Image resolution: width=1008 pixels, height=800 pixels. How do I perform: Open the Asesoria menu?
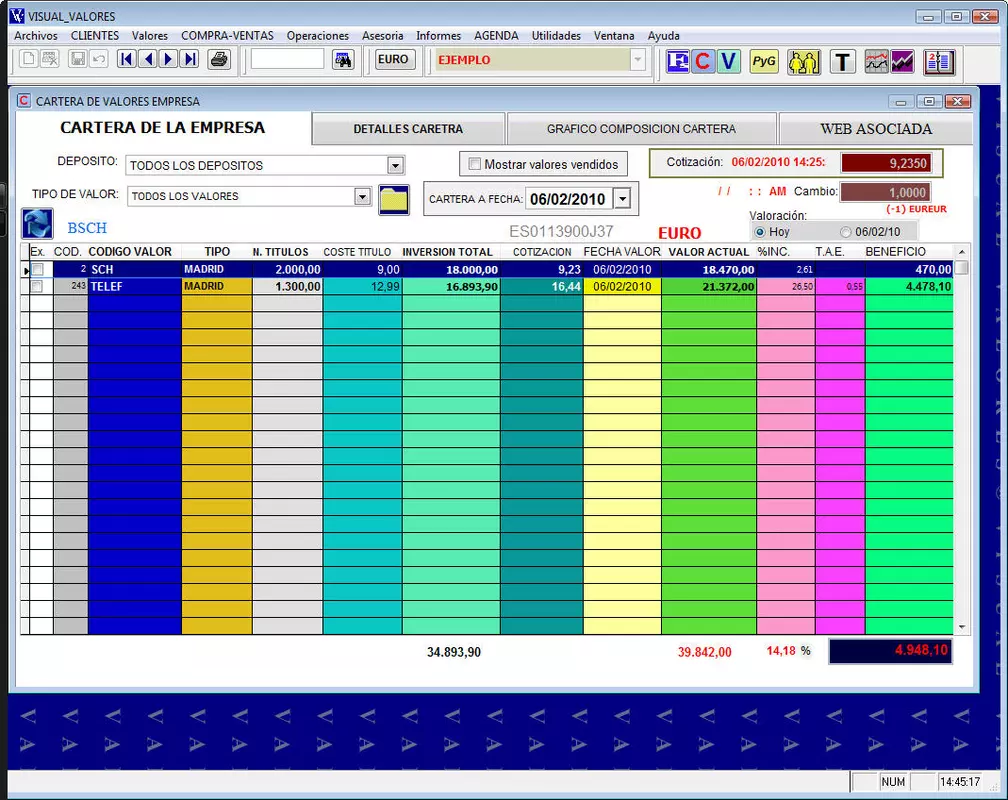coord(382,36)
